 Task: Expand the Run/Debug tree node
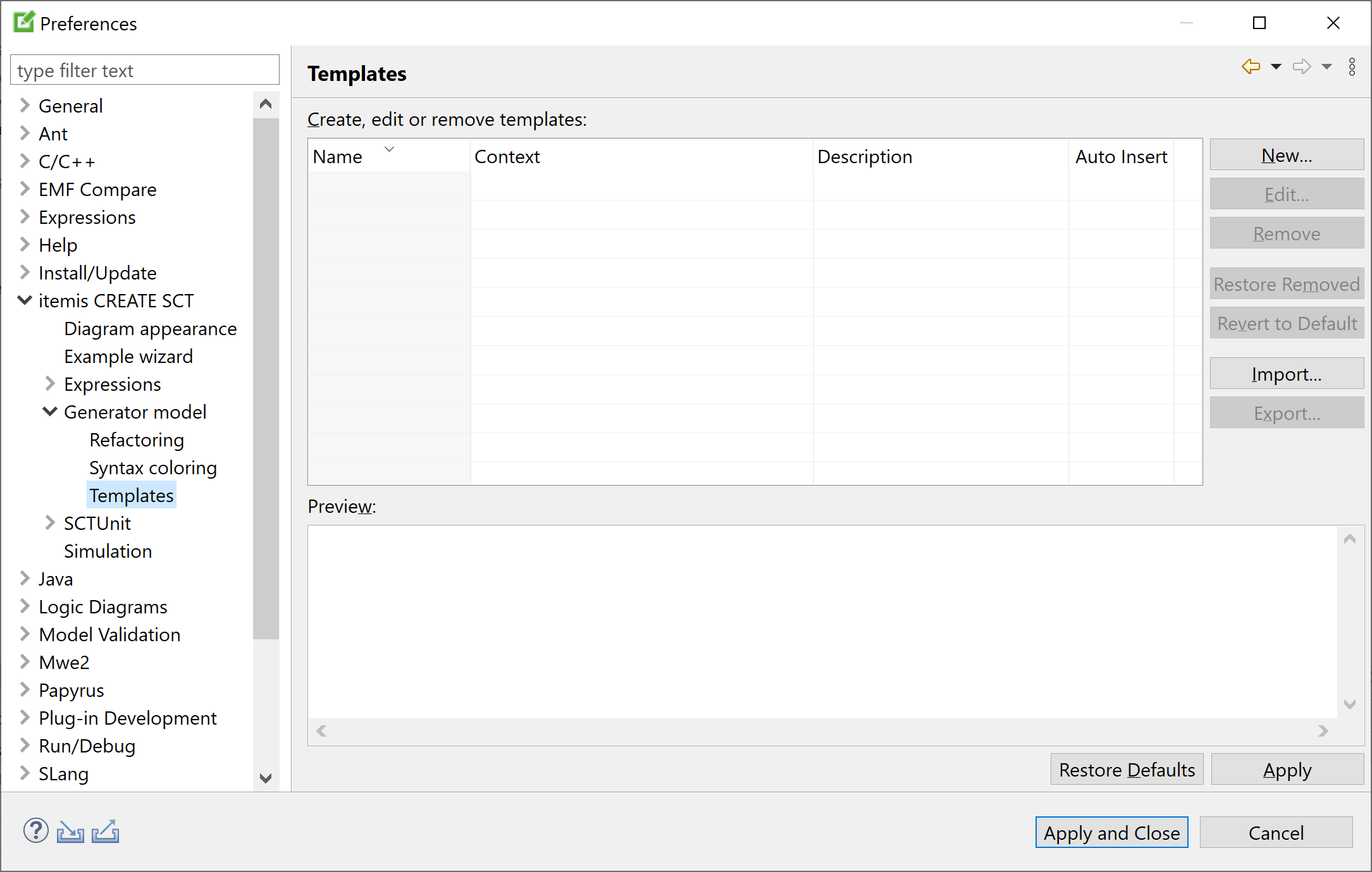pos(25,745)
